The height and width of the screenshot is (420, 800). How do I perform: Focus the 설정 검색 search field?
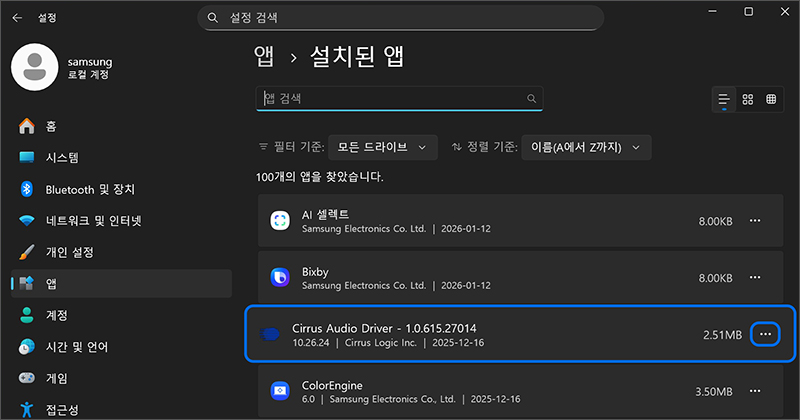point(401,18)
